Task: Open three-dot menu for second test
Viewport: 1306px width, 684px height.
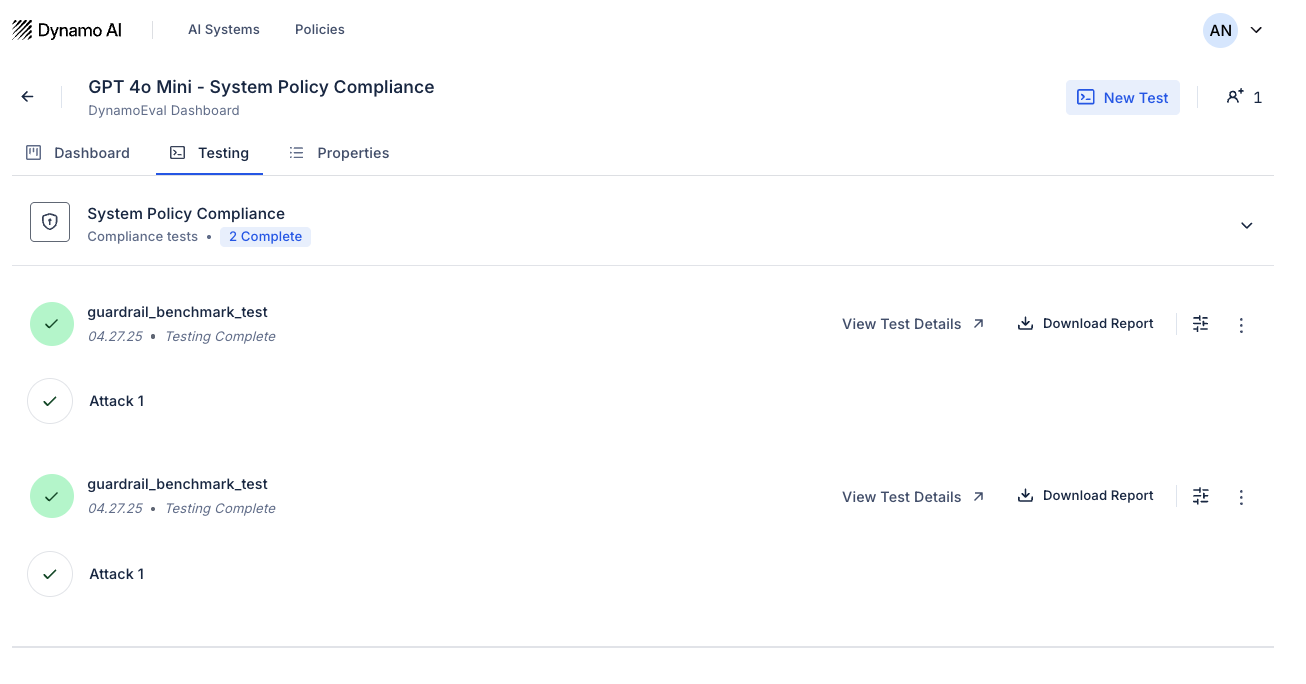Action: [x=1241, y=497]
